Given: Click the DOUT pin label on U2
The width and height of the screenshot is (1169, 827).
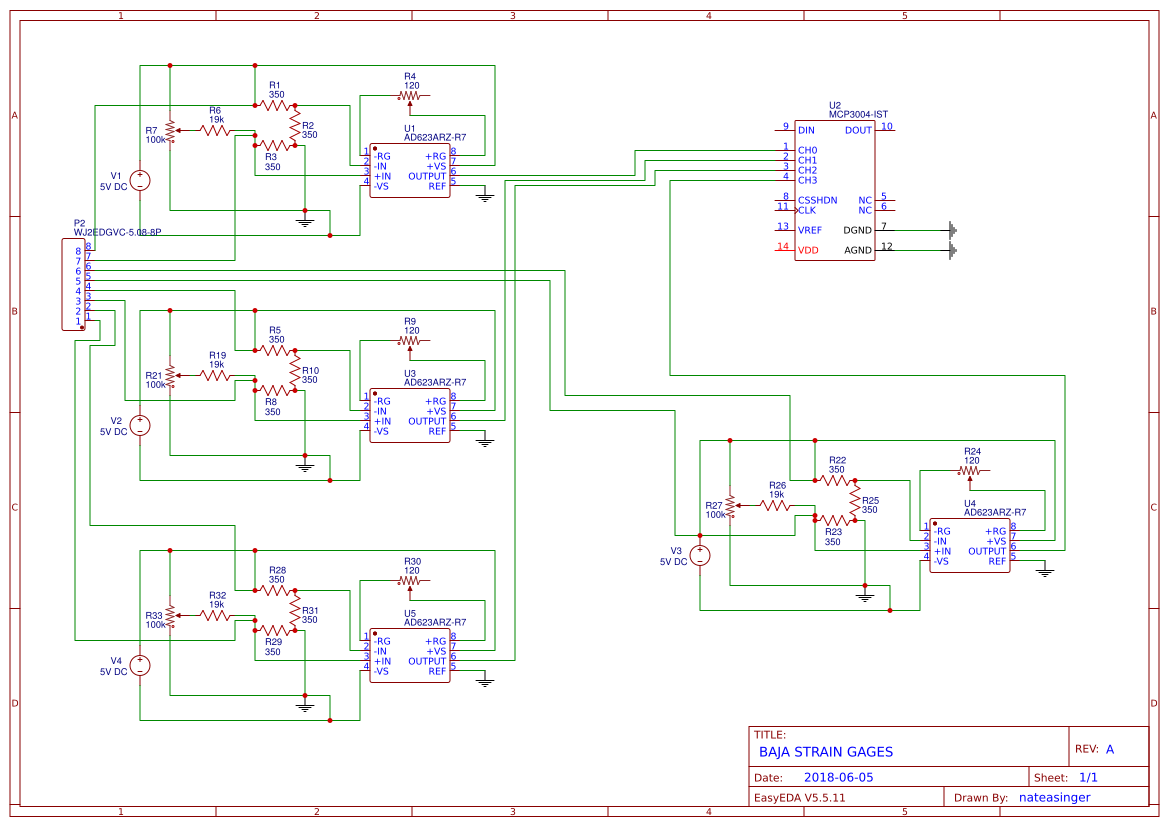Looking at the screenshot, I should [x=858, y=131].
